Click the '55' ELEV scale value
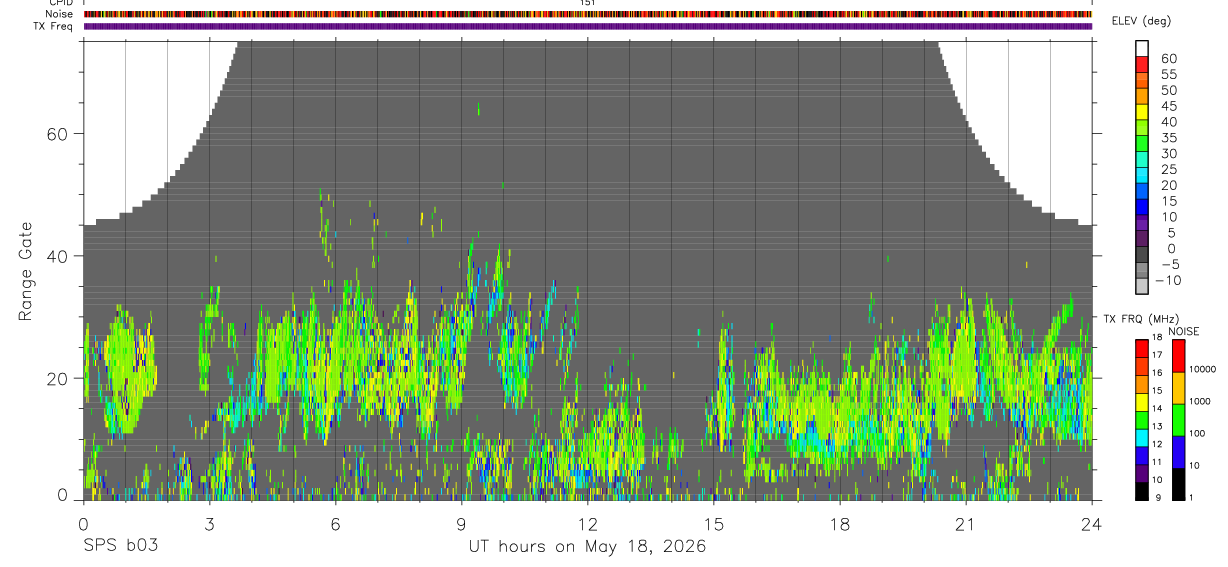 (x=1168, y=75)
